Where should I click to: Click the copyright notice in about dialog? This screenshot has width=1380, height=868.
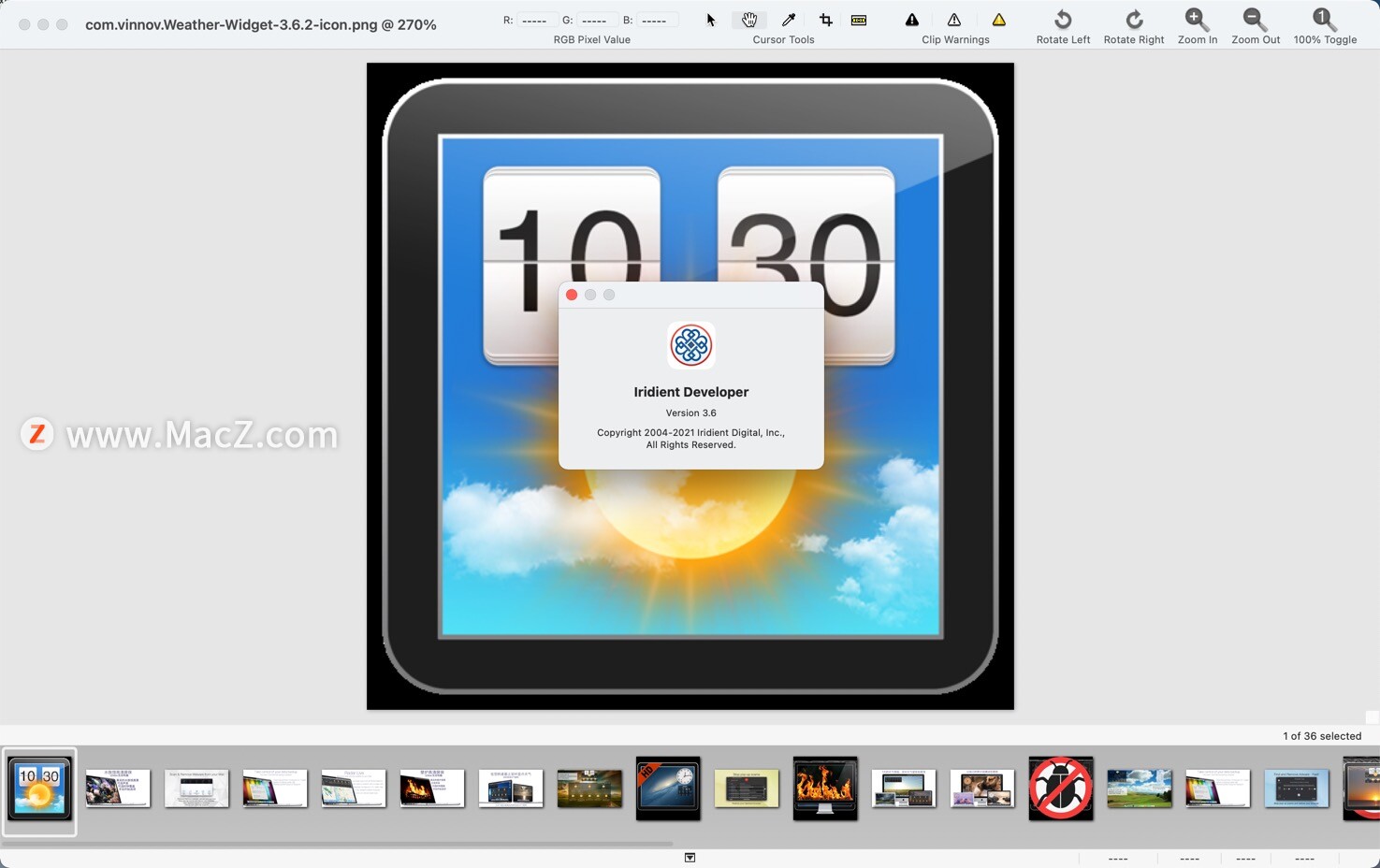coord(691,439)
